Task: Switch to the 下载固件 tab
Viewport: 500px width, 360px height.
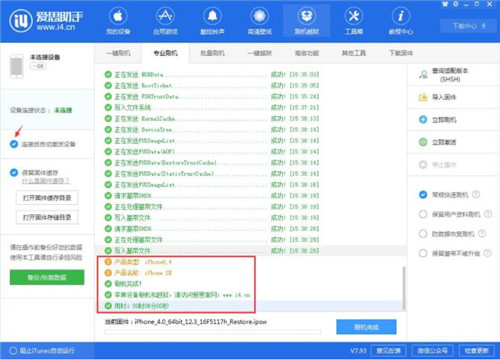Action: coord(401,53)
